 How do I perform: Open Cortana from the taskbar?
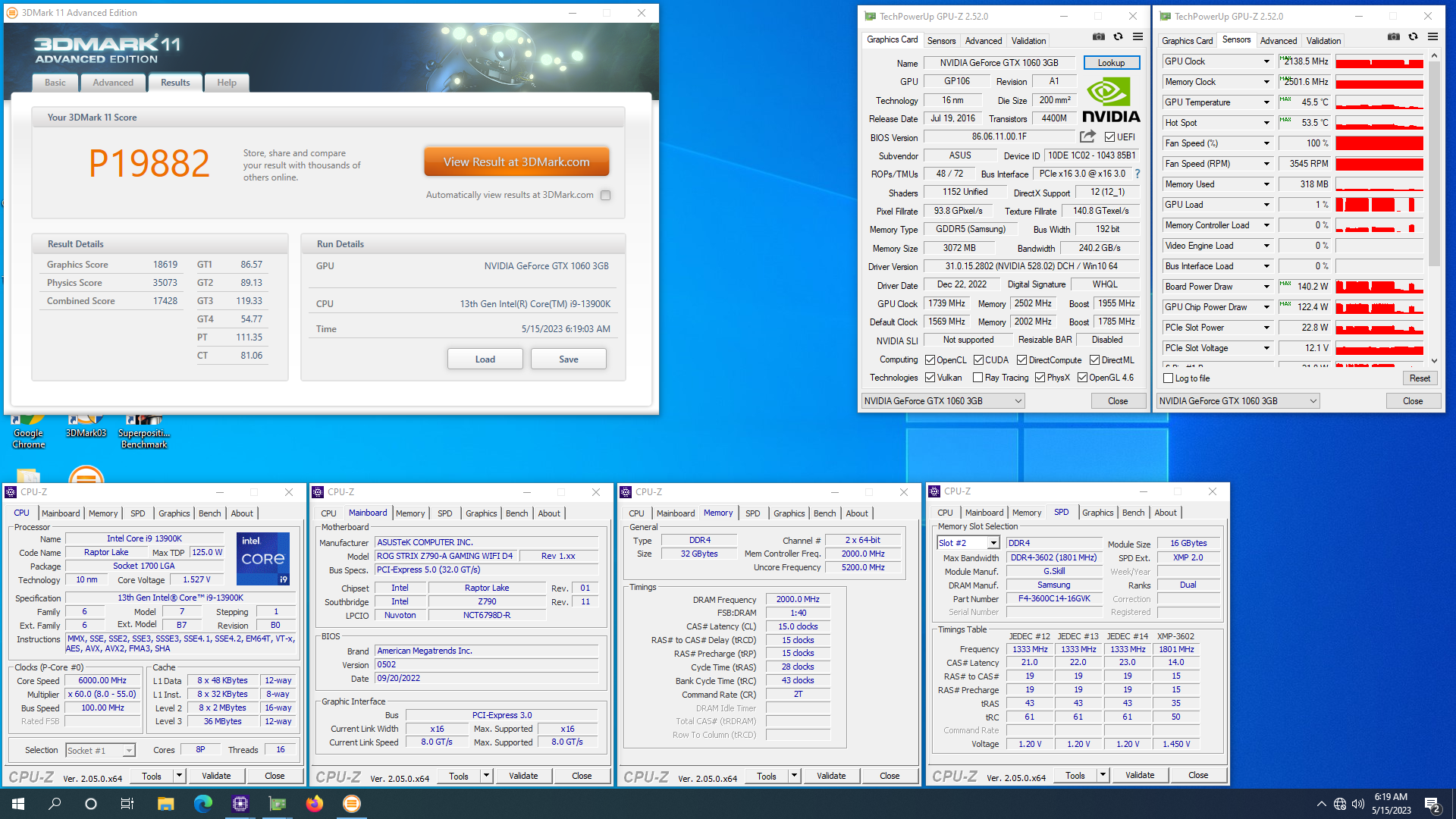click(91, 804)
